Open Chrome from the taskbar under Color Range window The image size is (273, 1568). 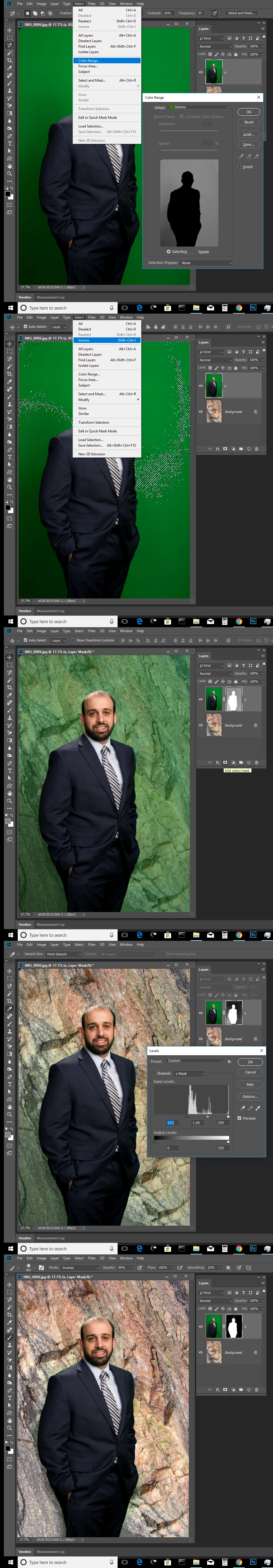(x=239, y=308)
